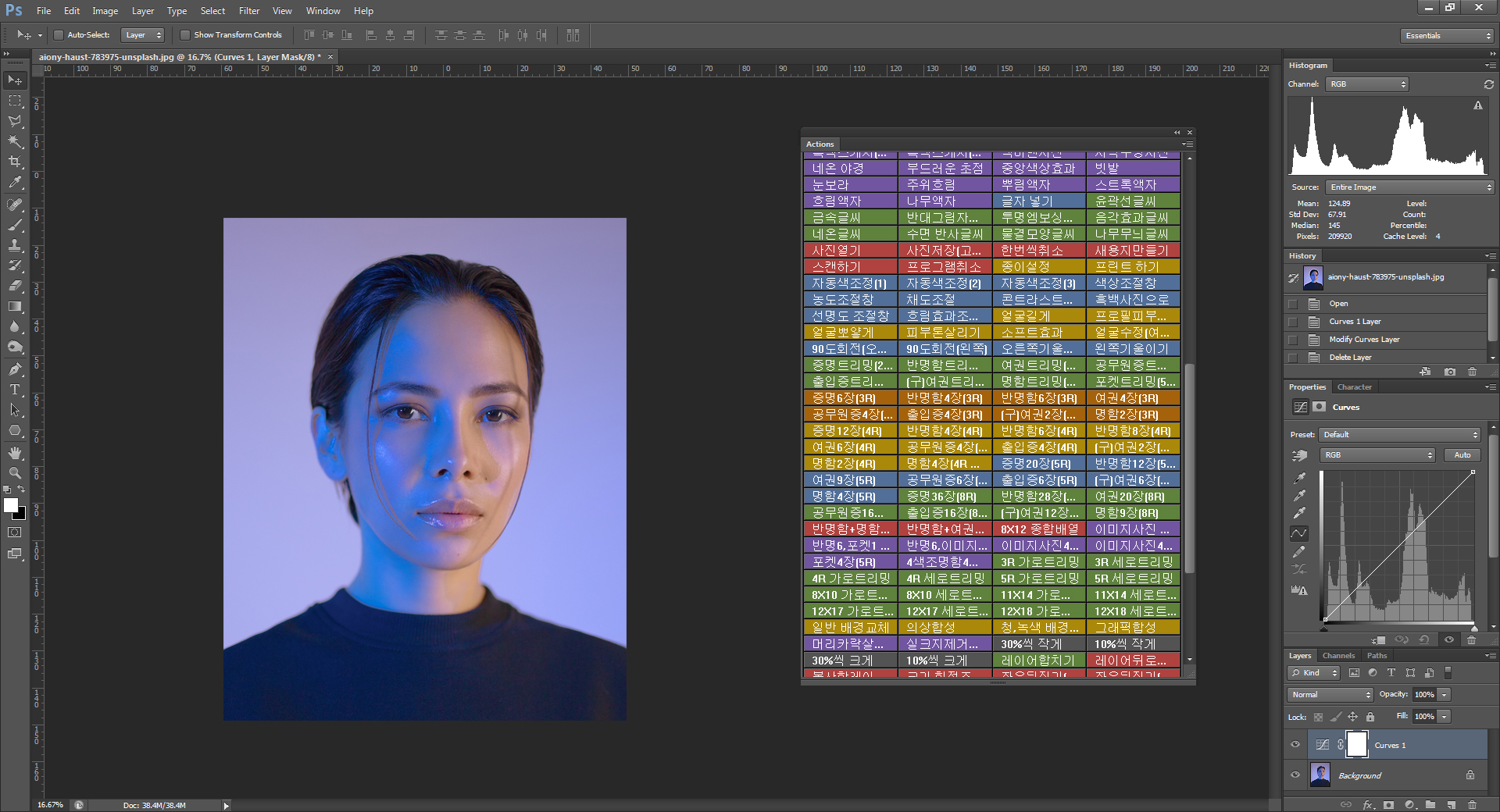Switch to the Character tab
Viewport: 1500px width, 812px height.
[1354, 387]
